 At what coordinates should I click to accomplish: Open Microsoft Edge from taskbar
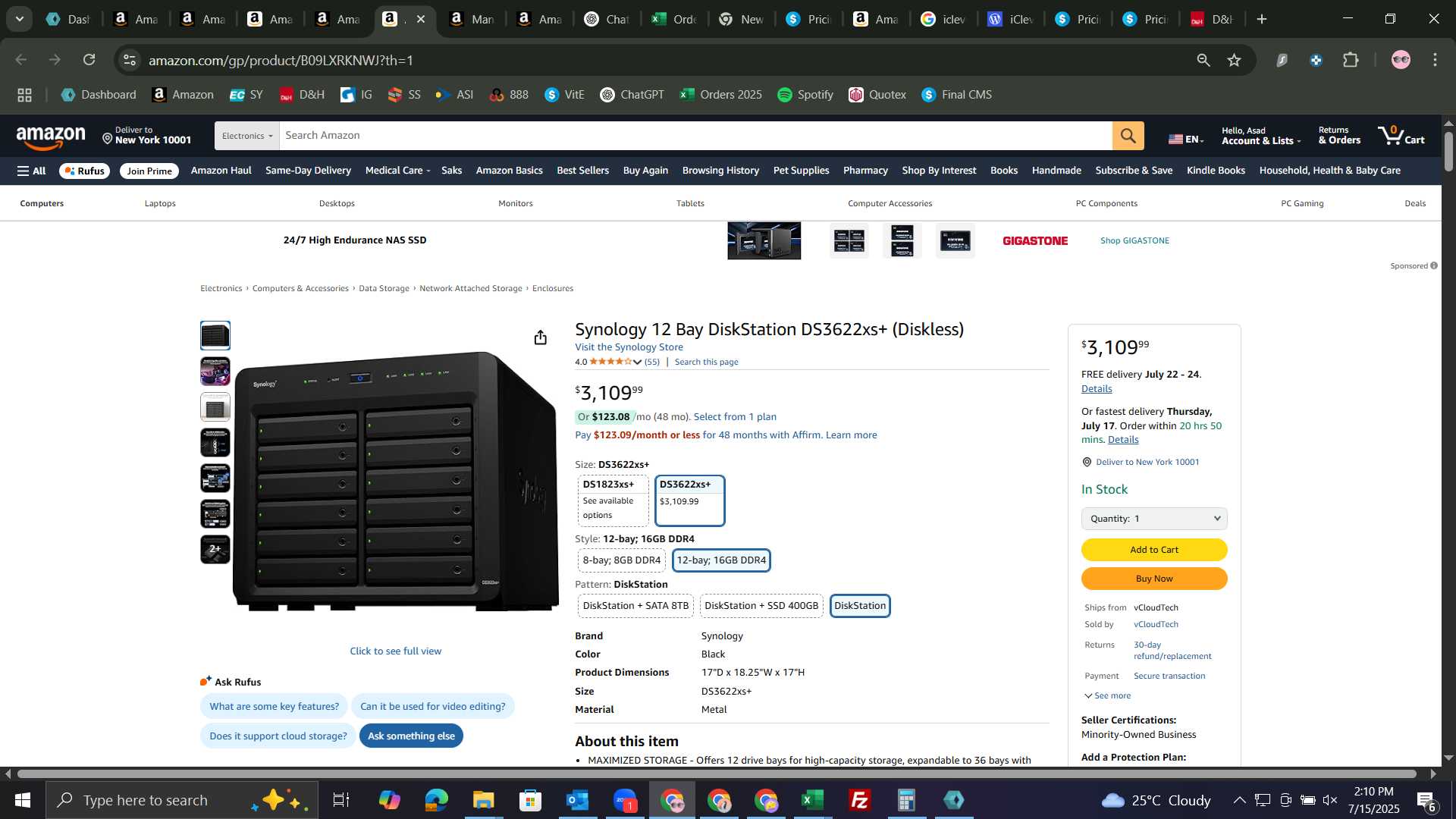[x=436, y=800]
